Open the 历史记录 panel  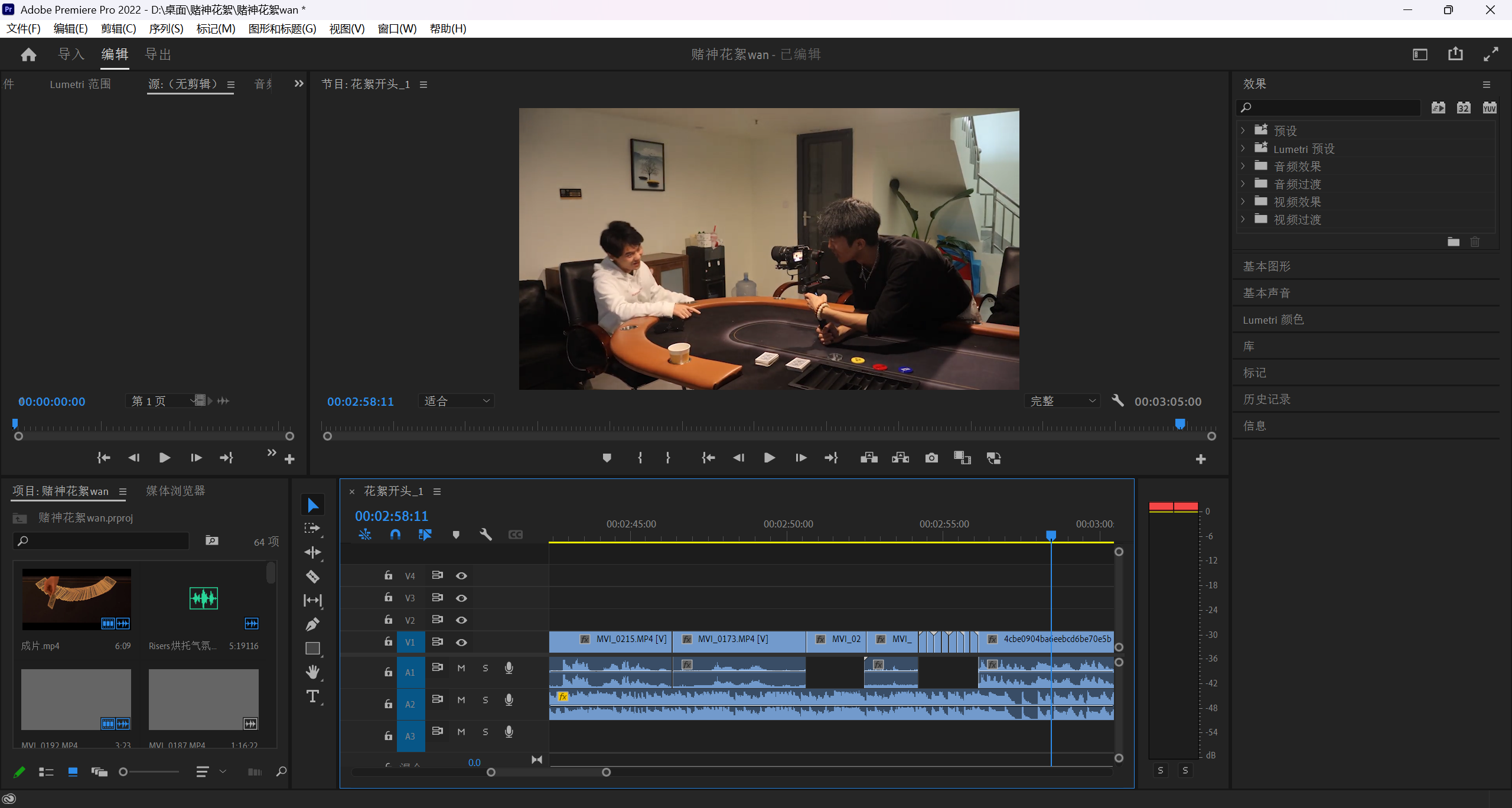point(1266,399)
